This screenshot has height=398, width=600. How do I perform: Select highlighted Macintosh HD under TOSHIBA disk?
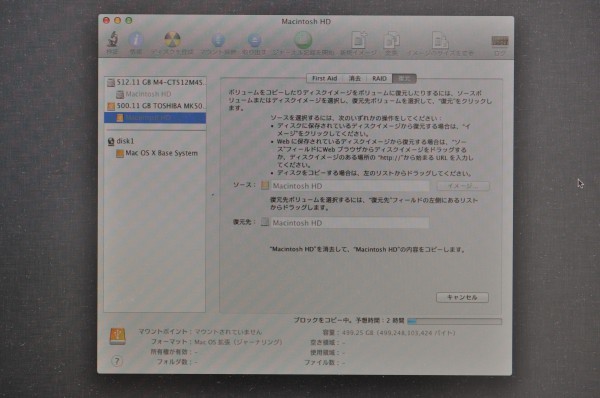pyautogui.click(x=155, y=117)
